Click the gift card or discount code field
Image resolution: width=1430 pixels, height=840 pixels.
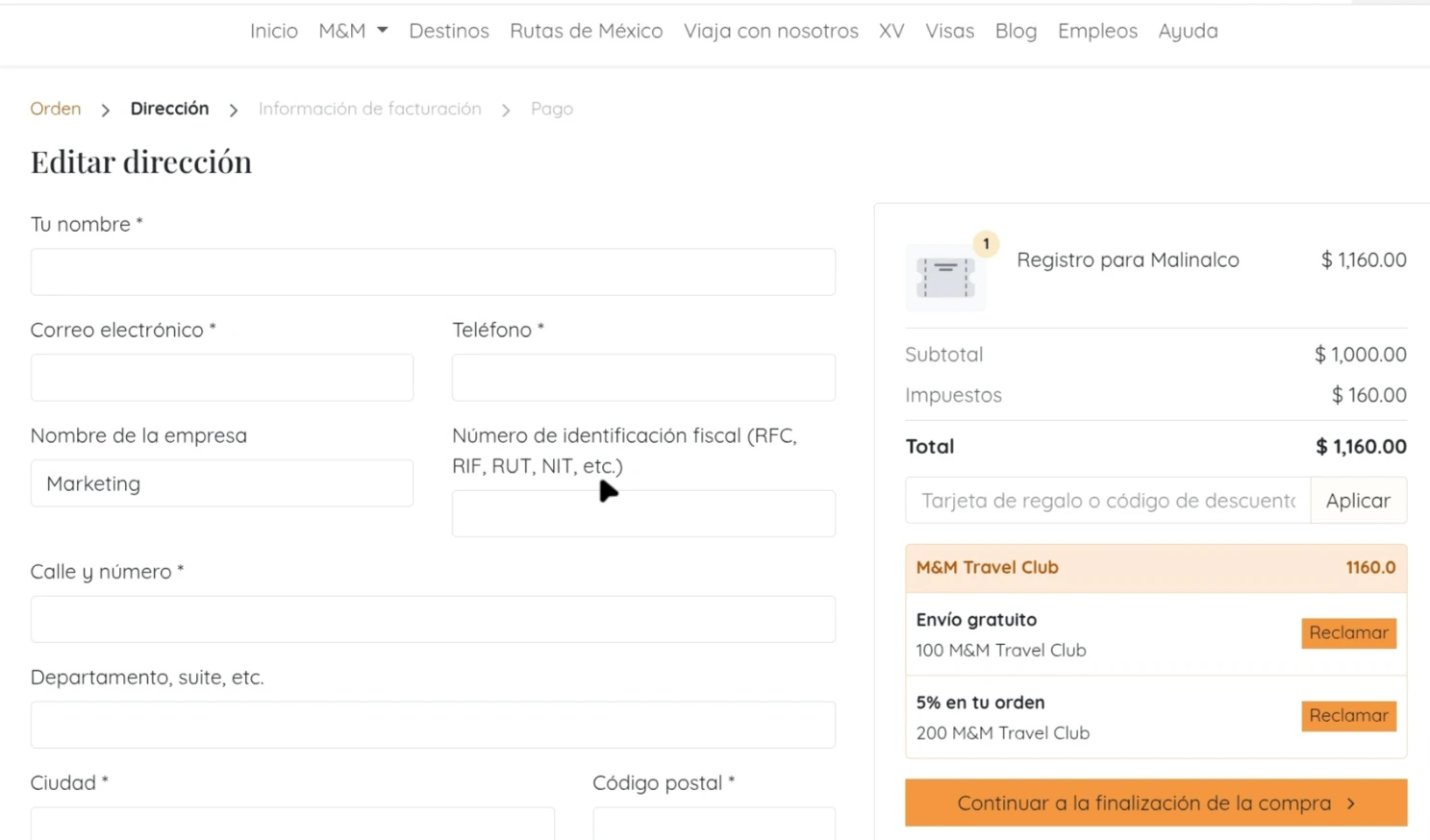tap(1107, 501)
